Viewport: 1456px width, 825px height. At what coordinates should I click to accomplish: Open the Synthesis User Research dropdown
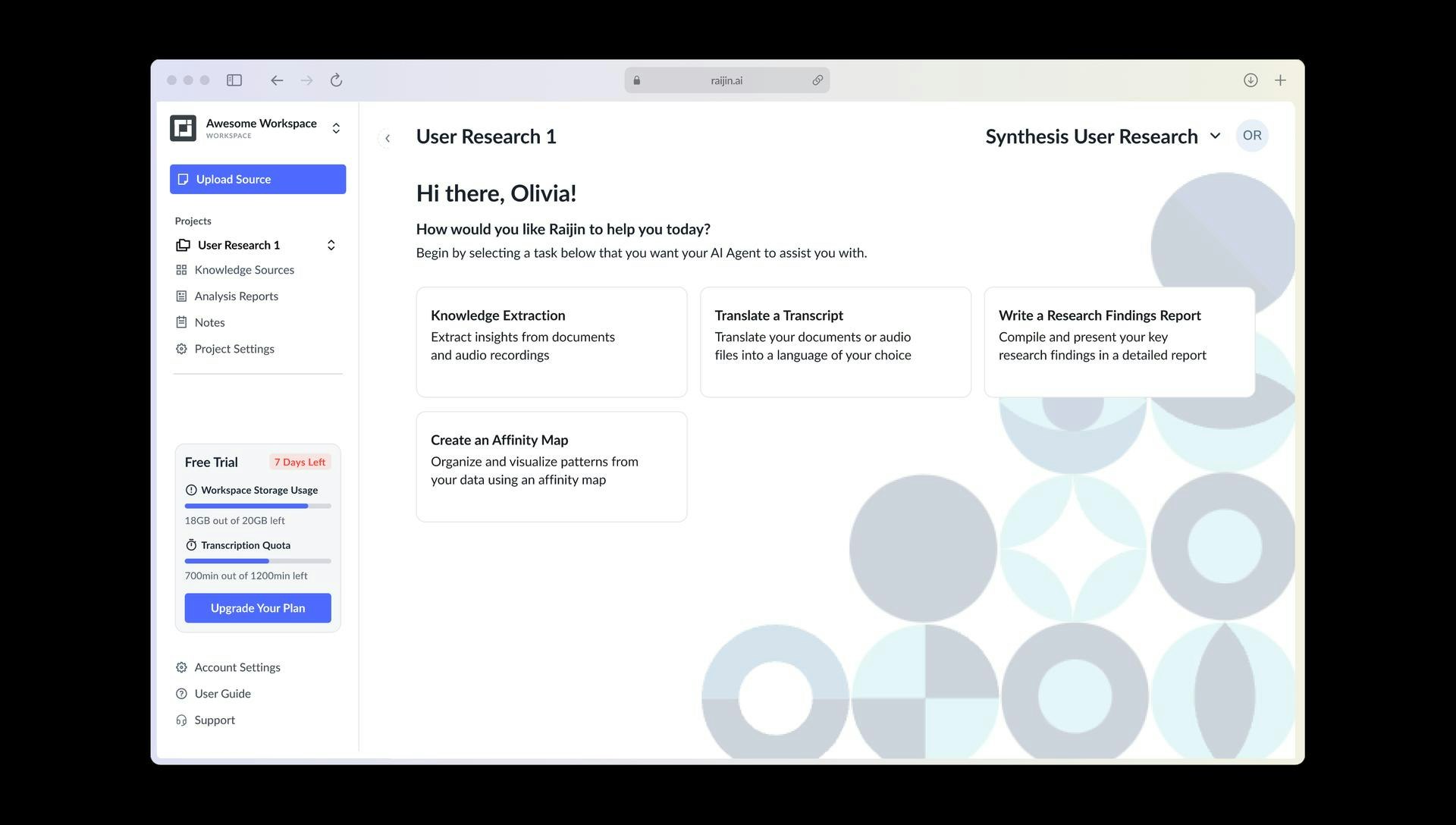(1215, 136)
